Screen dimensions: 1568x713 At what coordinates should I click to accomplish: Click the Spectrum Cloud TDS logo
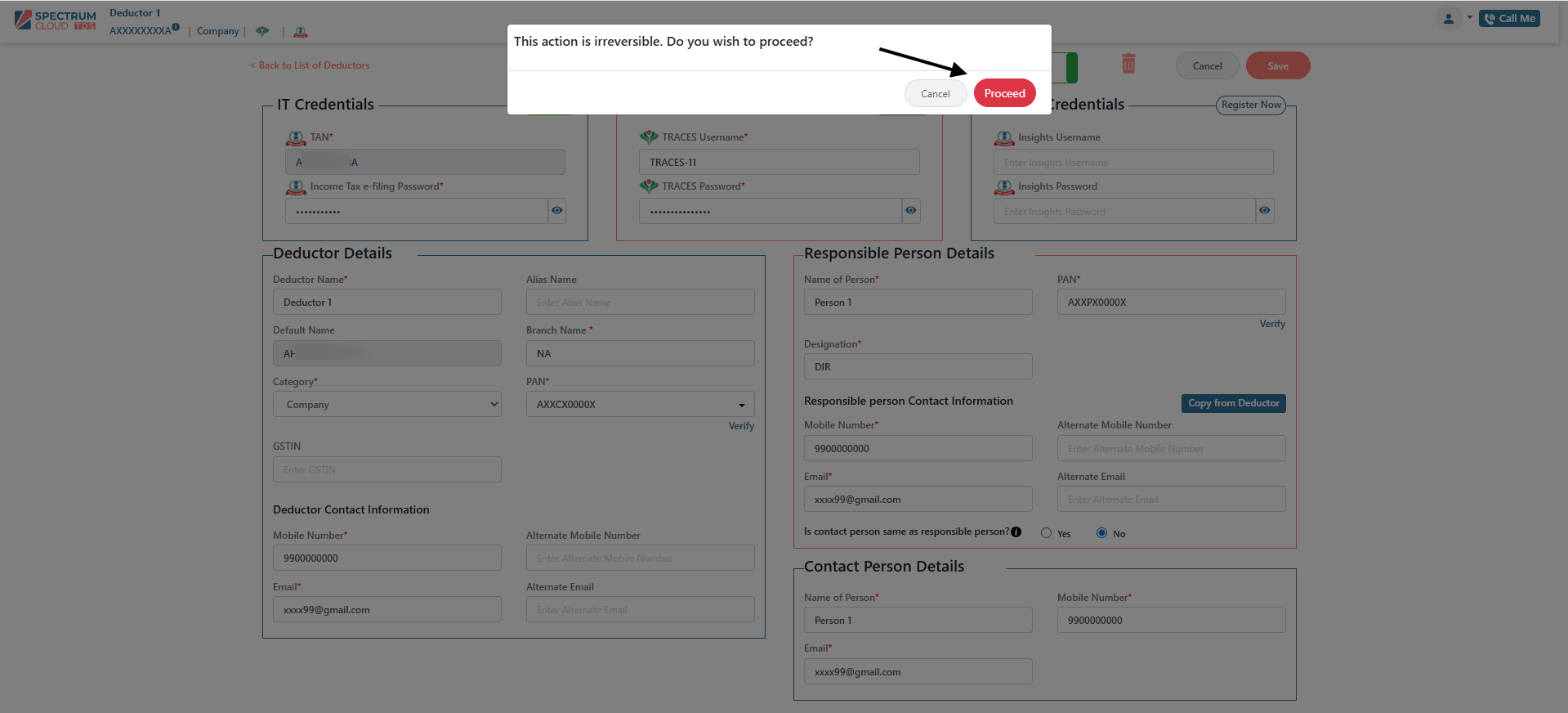(56, 20)
